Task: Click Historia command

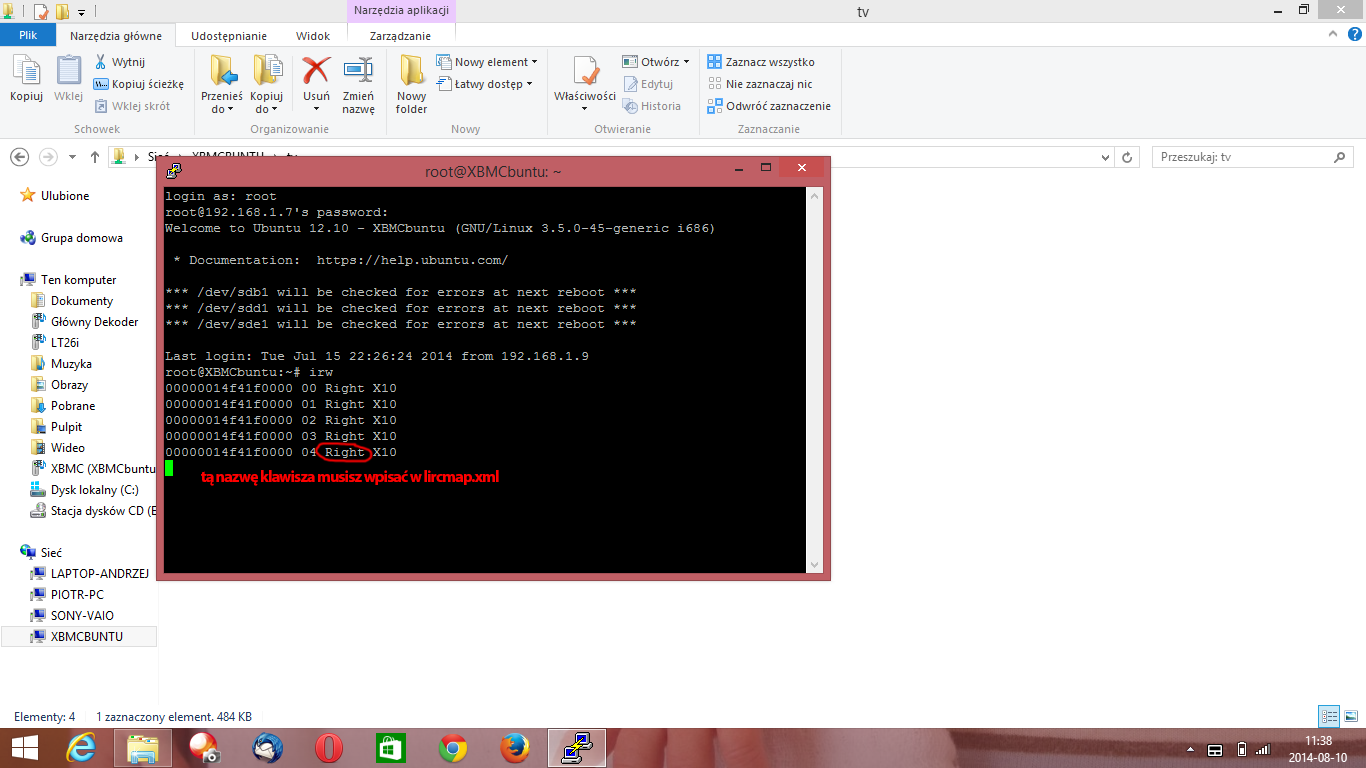Action: click(652, 106)
